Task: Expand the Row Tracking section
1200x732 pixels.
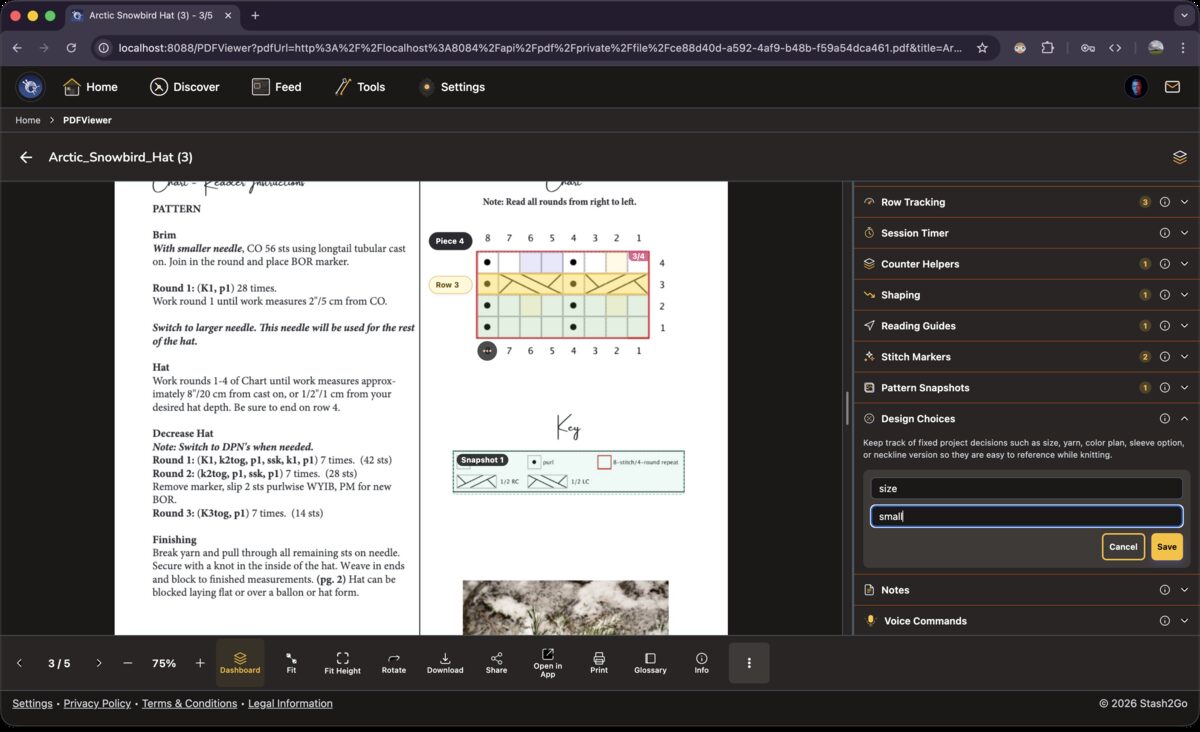Action: (x=1184, y=202)
